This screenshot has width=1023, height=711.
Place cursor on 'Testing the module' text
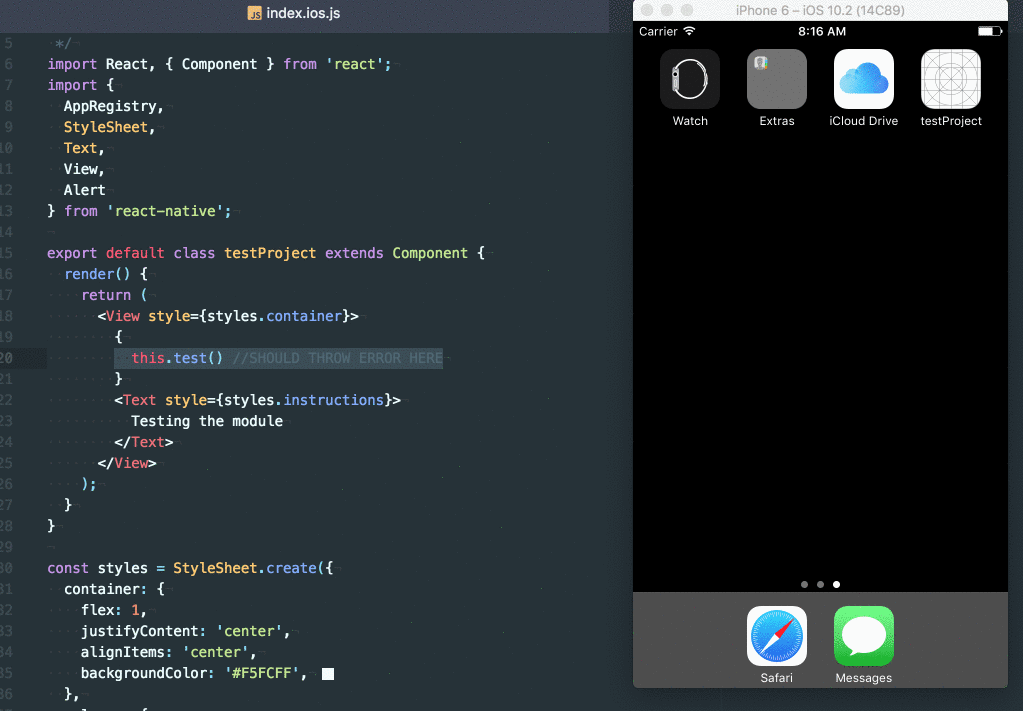[207, 421]
